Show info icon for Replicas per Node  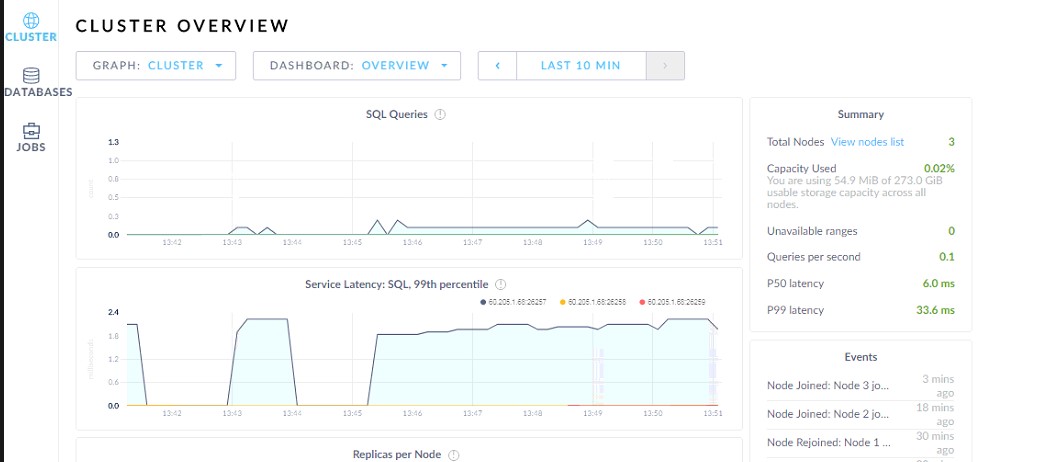pyautogui.click(x=454, y=455)
